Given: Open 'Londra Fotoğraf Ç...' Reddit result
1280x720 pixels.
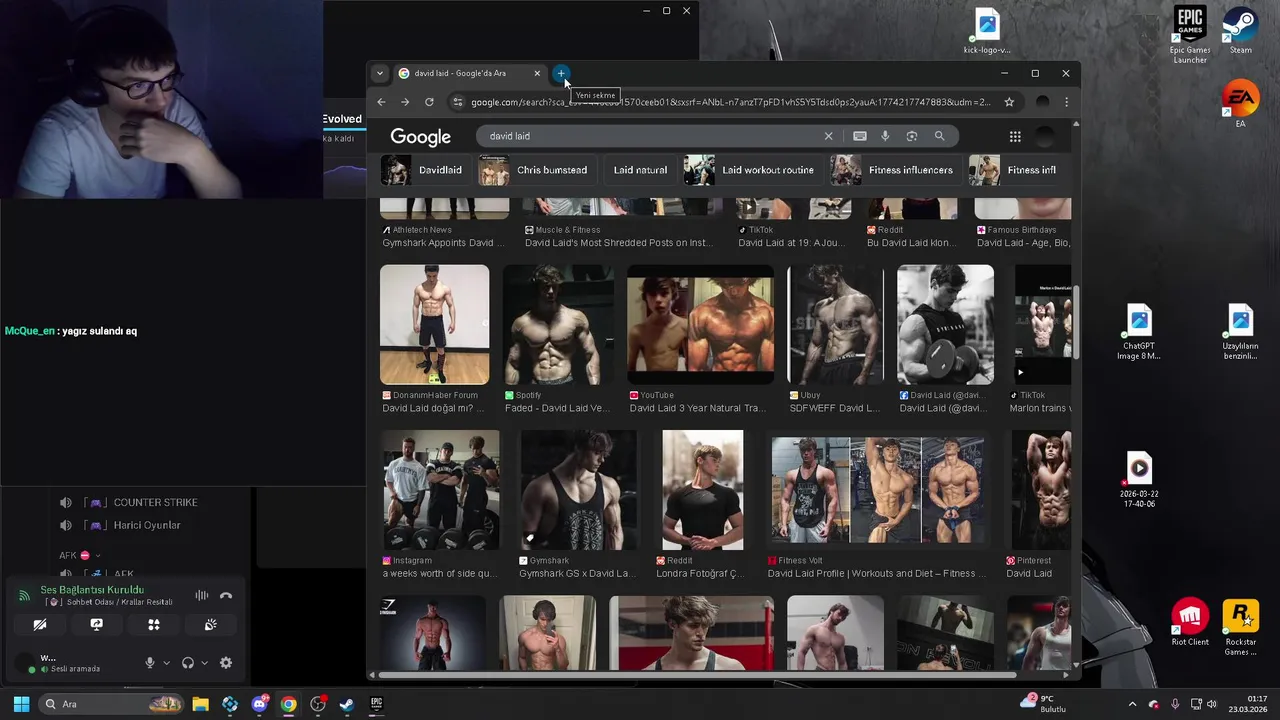Looking at the screenshot, I should (700, 573).
